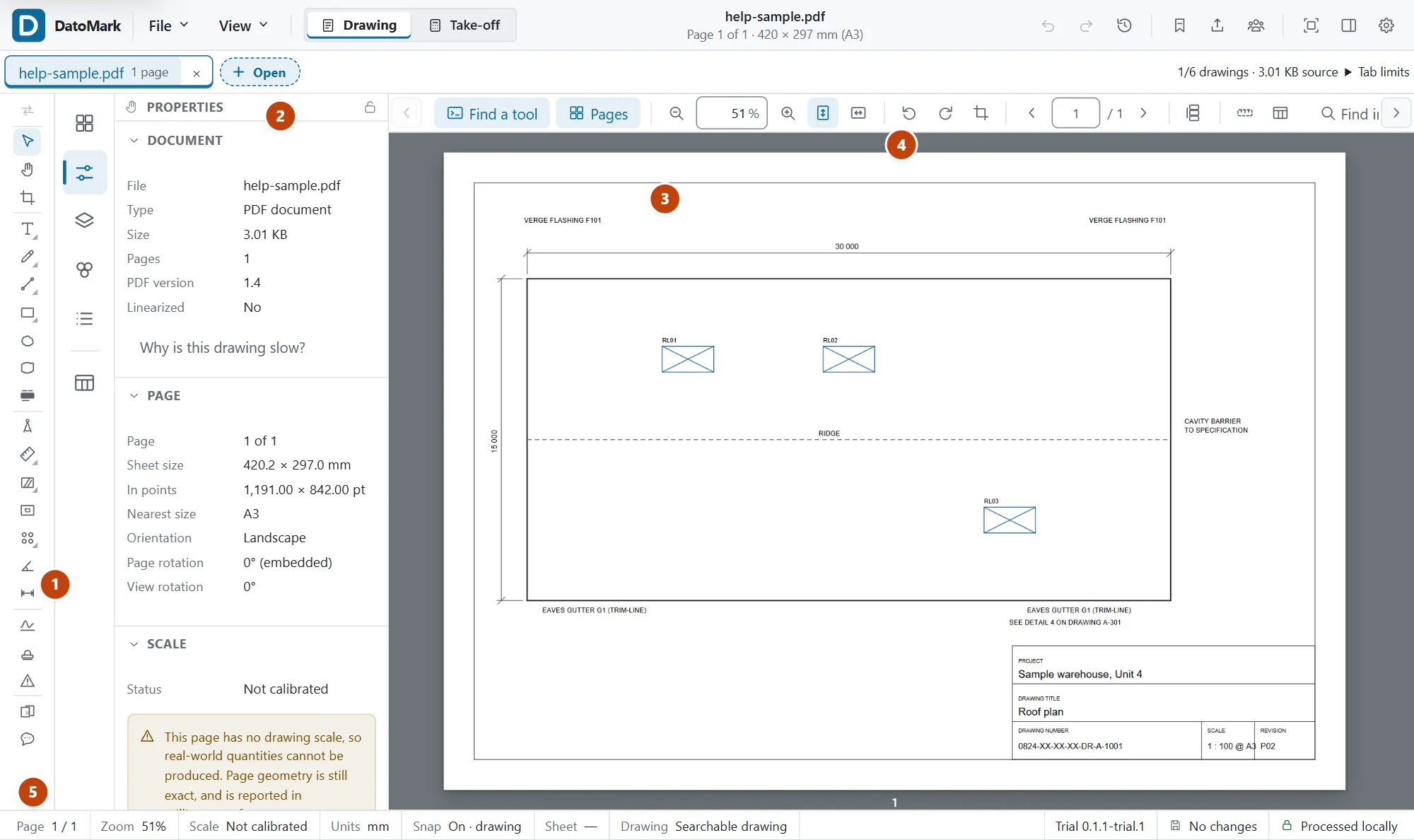
Task: Choose the pencil drawing tool
Action: 28,257
